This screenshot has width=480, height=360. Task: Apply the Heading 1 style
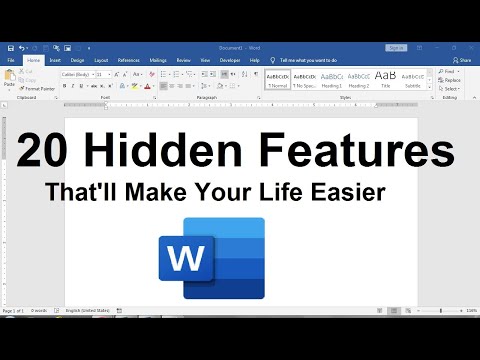[x=332, y=80]
